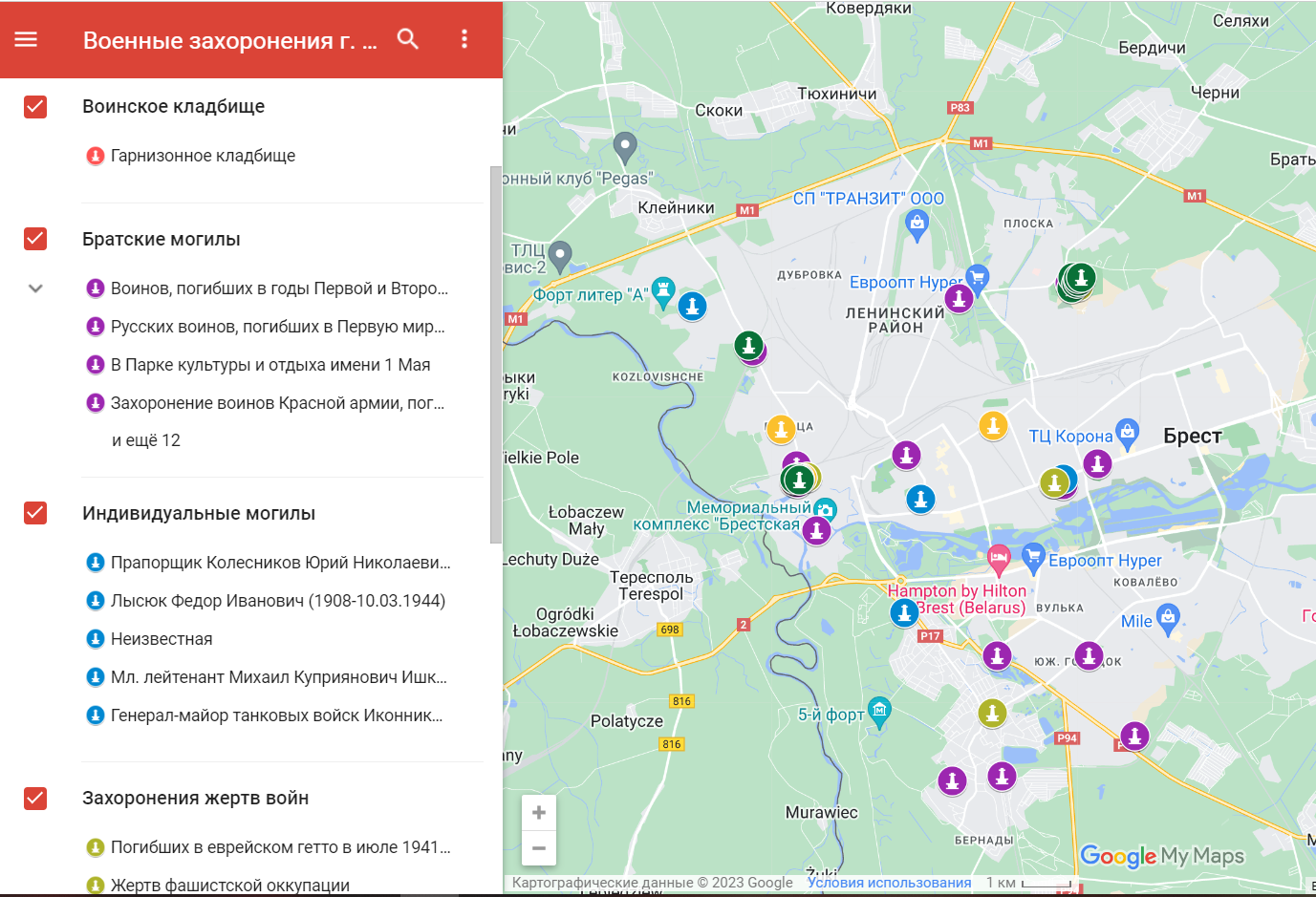This screenshot has height=897, width=1316.
Task: Click the ТЦ Корона shopping marker
Action: pyautogui.click(x=1128, y=434)
